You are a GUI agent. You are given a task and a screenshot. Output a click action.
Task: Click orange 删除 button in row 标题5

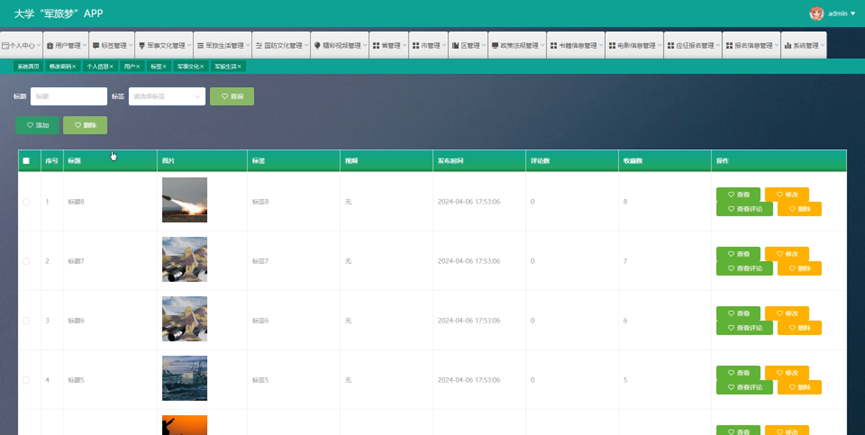[799, 388]
